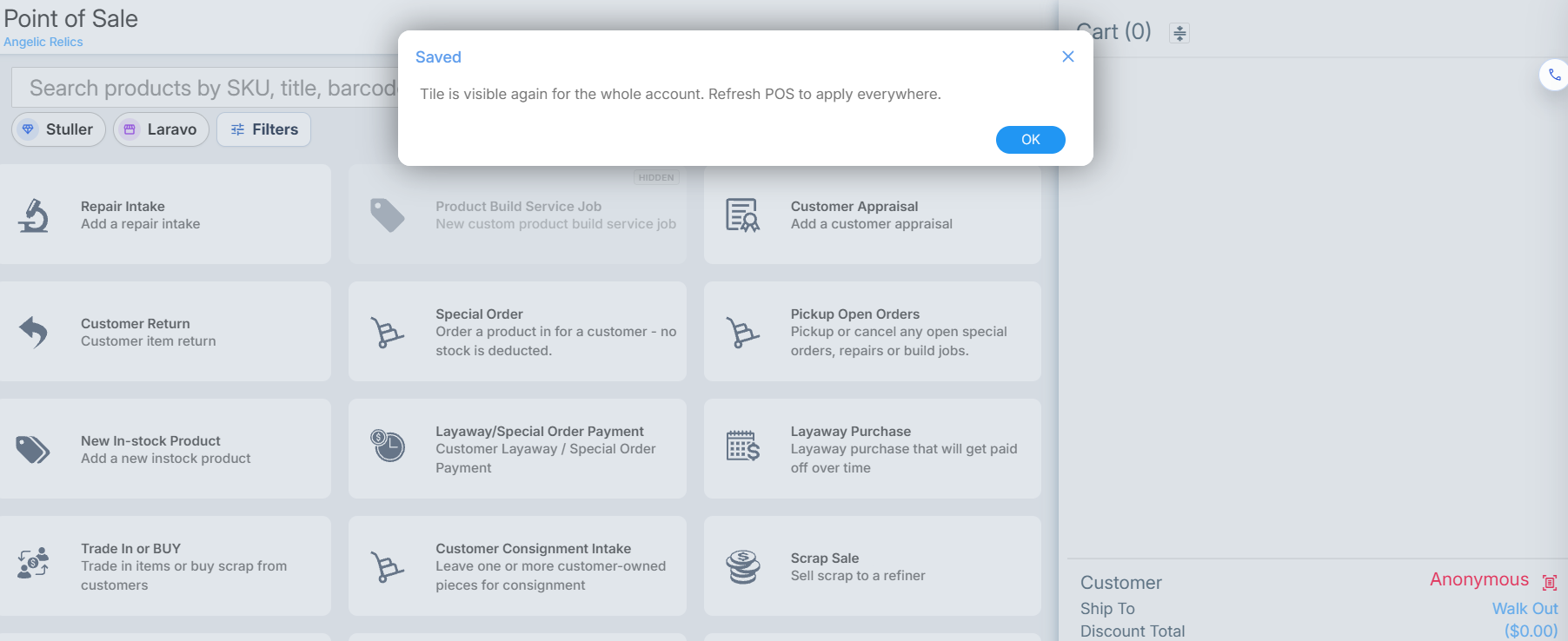Collapse the cart with the Cart expander icon

(x=1179, y=33)
